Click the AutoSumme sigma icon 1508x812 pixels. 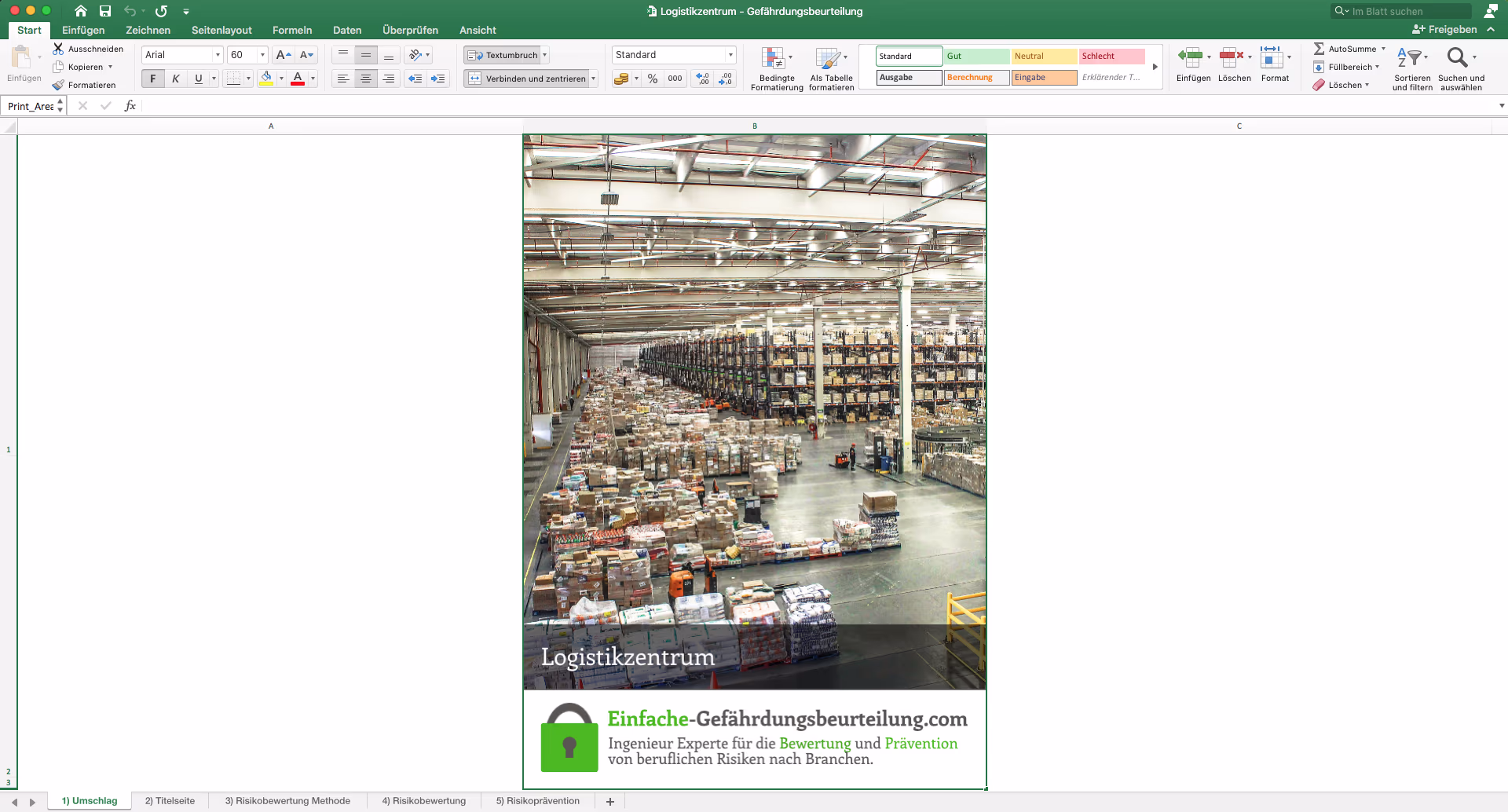1319,49
